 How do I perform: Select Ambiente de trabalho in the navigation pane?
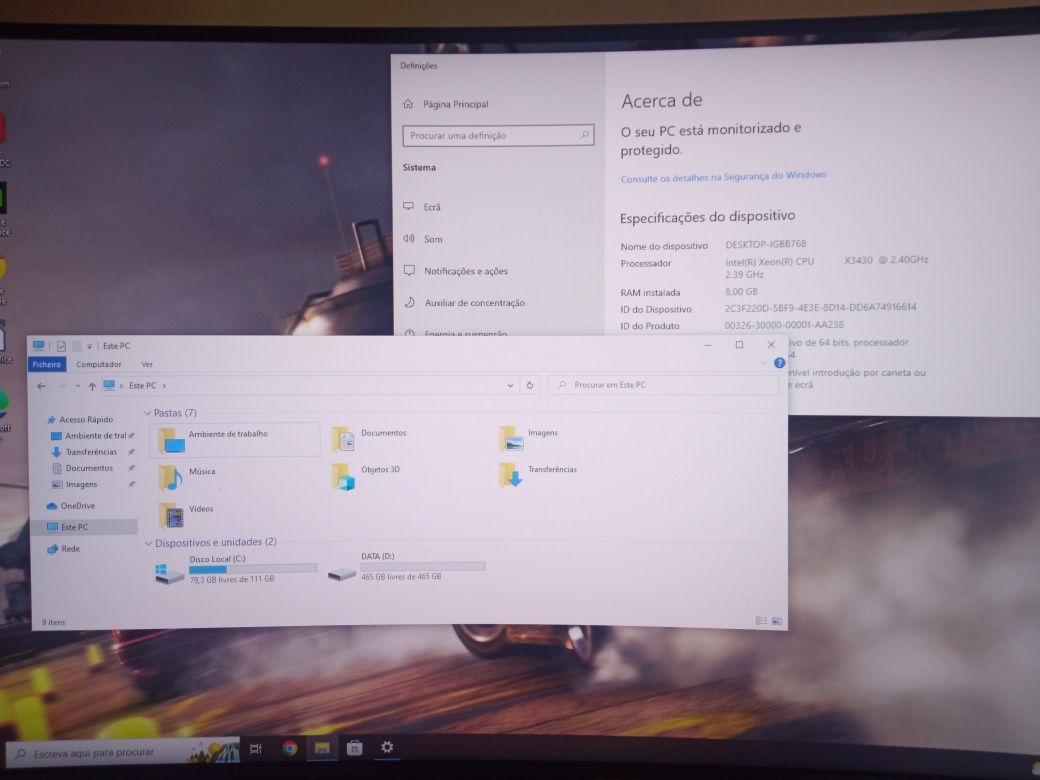tap(92, 436)
